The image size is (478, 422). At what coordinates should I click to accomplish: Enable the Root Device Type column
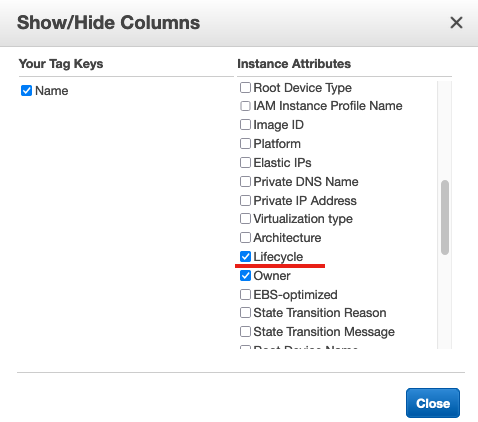click(x=245, y=88)
